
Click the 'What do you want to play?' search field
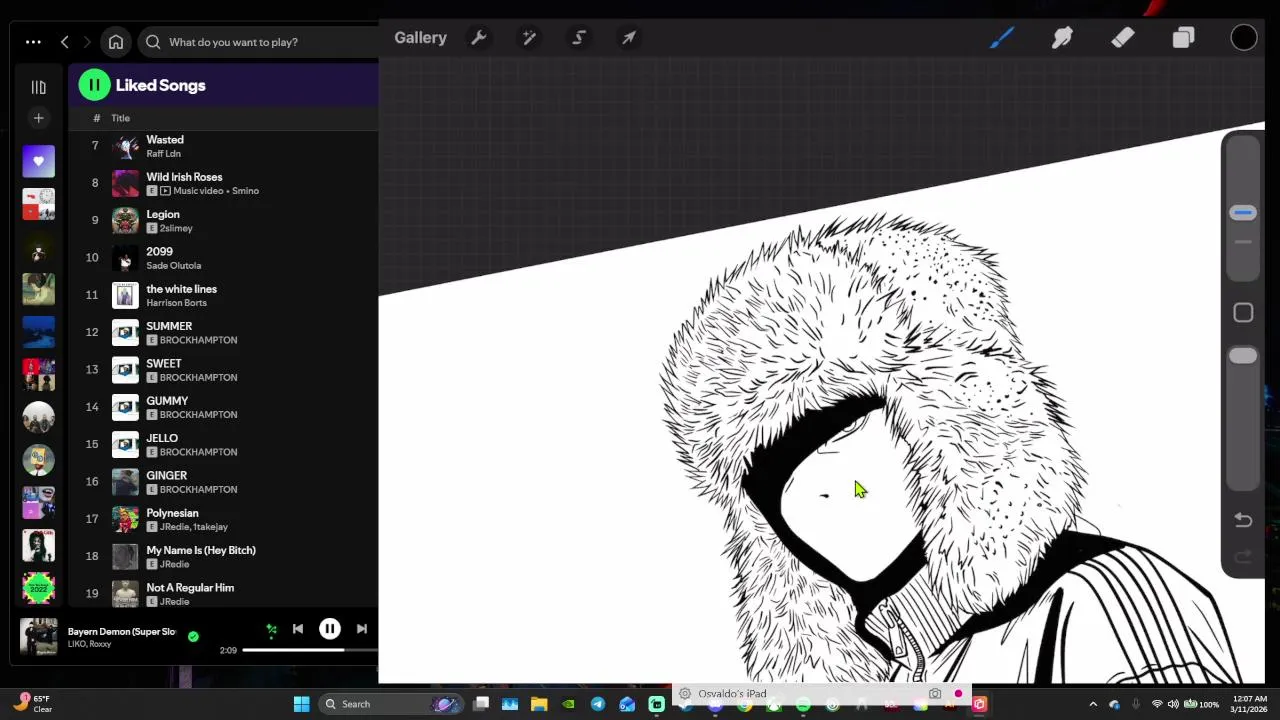tap(260, 42)
